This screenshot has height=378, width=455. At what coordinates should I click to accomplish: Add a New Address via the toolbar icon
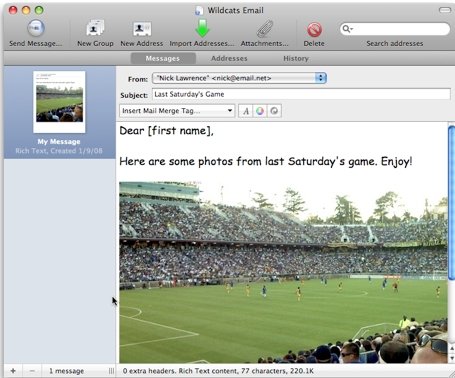point(142,29)
